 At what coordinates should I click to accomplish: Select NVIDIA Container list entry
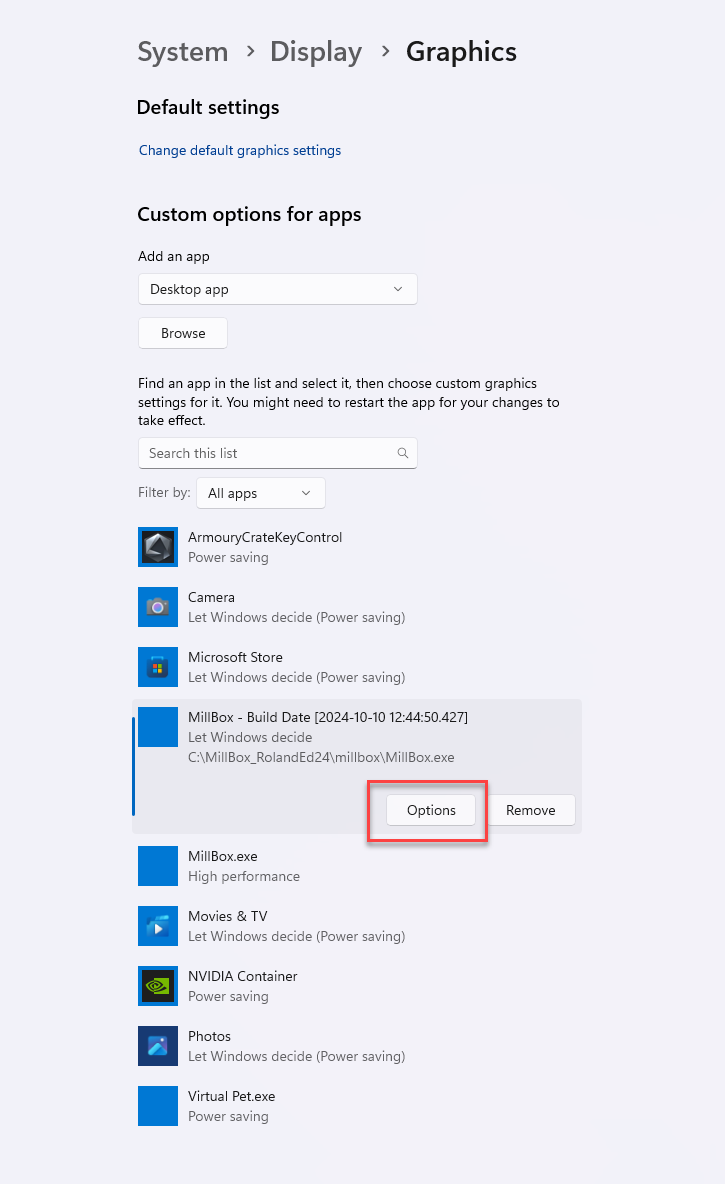(356, 986)
